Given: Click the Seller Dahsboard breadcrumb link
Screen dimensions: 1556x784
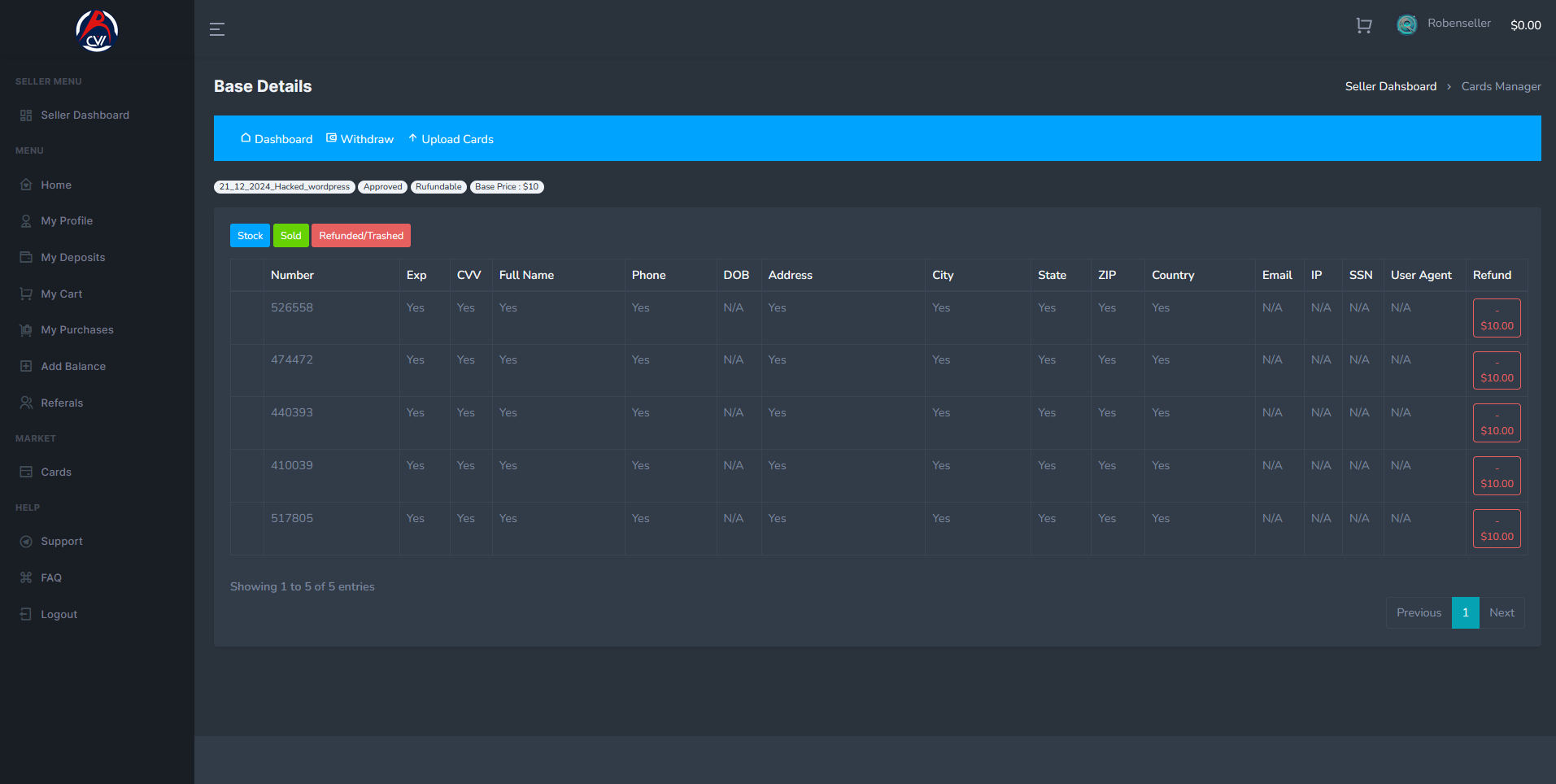Looking at the screenshot, I should click(x=1391, y=86).
